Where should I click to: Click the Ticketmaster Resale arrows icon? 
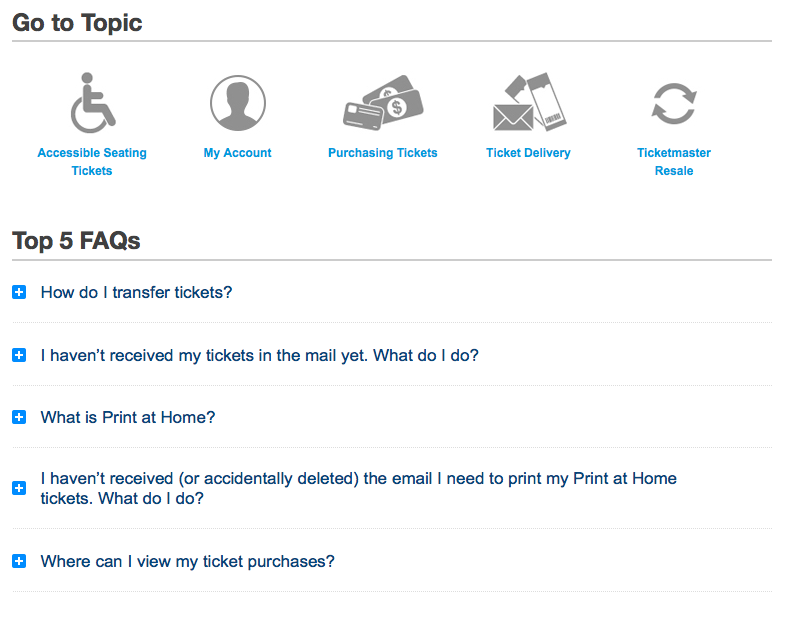pyautogui.click(x=673, y=103)
